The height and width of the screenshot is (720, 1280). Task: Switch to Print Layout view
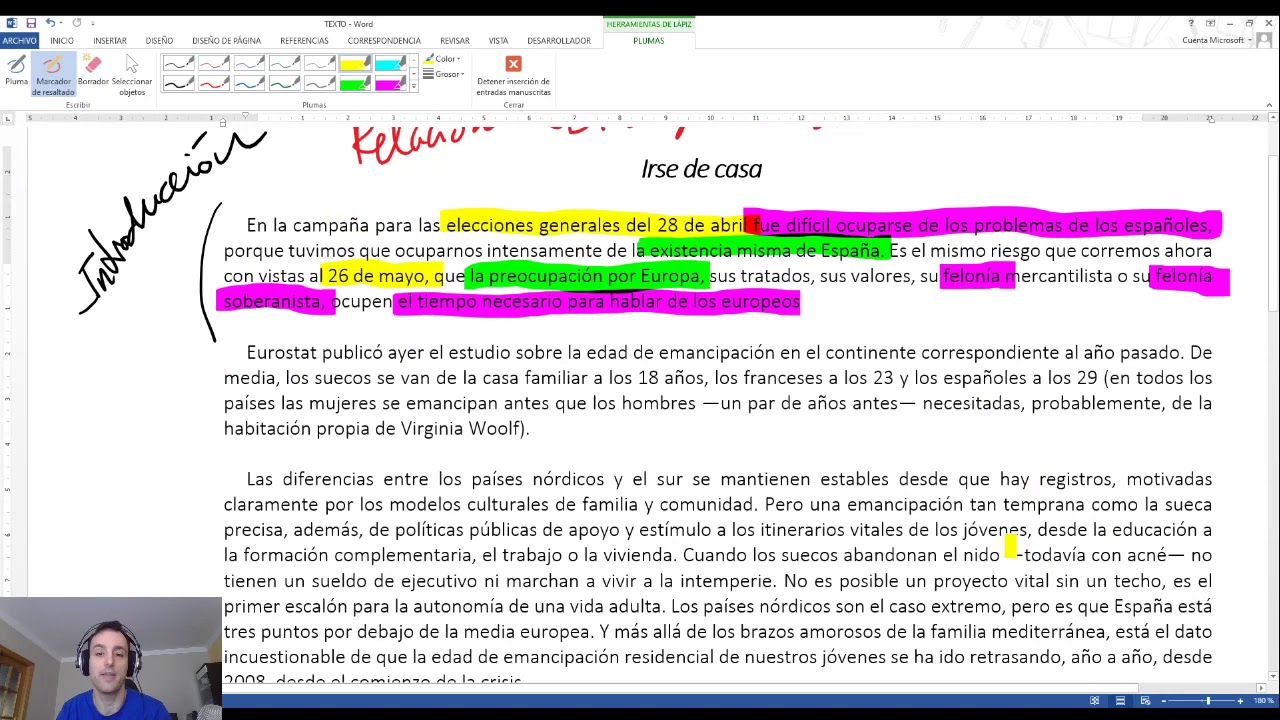pyautogui.click(x=1120, y=701)
